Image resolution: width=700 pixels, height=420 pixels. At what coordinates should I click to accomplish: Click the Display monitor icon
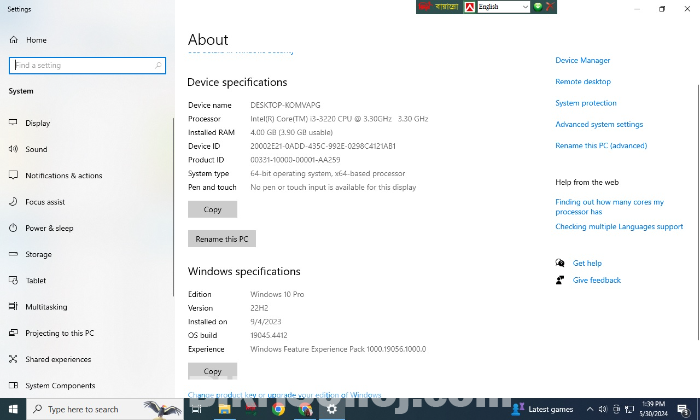(x=13, y=122)
